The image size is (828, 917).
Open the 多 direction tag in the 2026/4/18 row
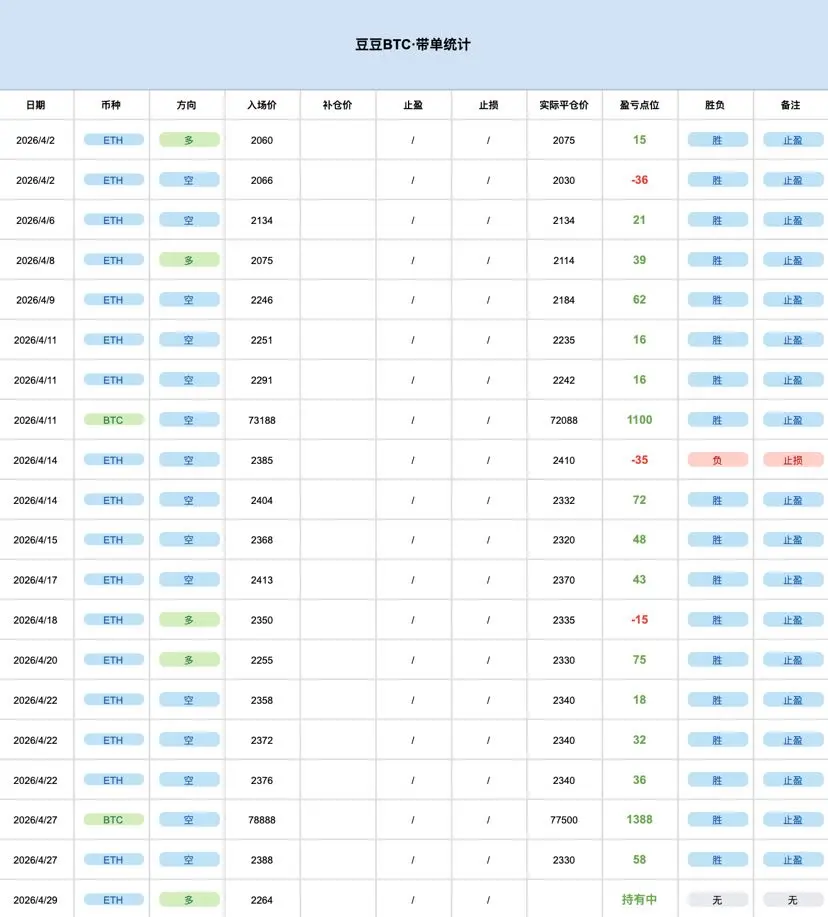pos(189,620)
